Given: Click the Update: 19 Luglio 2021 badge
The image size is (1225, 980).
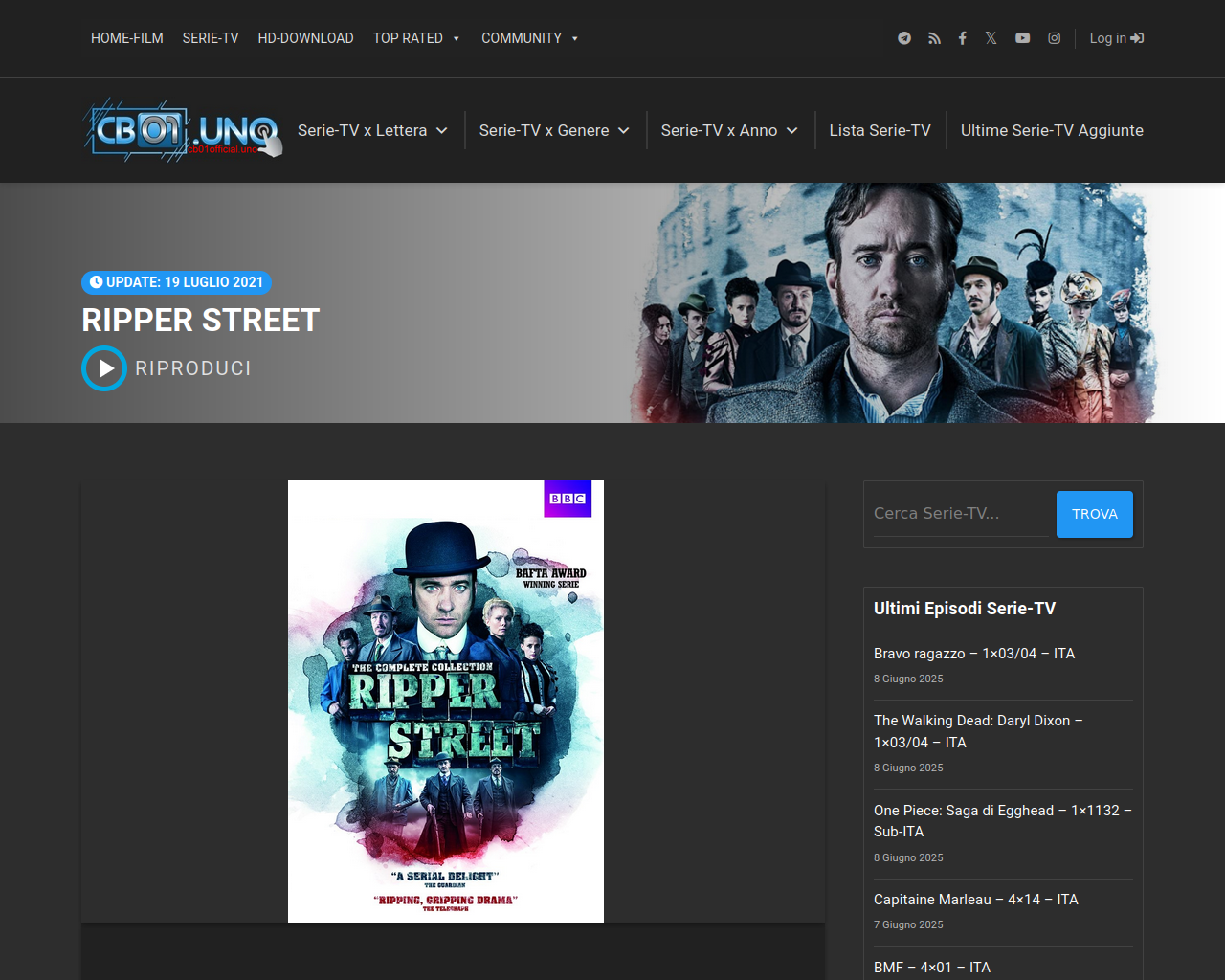Looking at the screenshot, I should [176, 282].
